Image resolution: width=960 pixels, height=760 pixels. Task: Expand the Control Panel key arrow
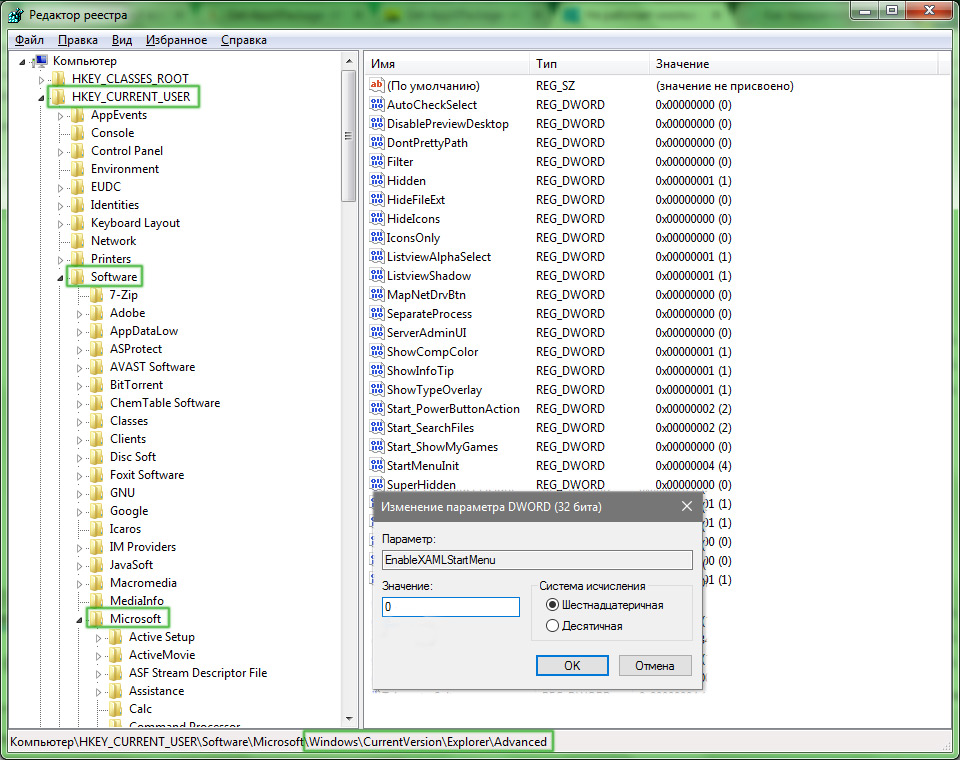(x=60, y=151)
